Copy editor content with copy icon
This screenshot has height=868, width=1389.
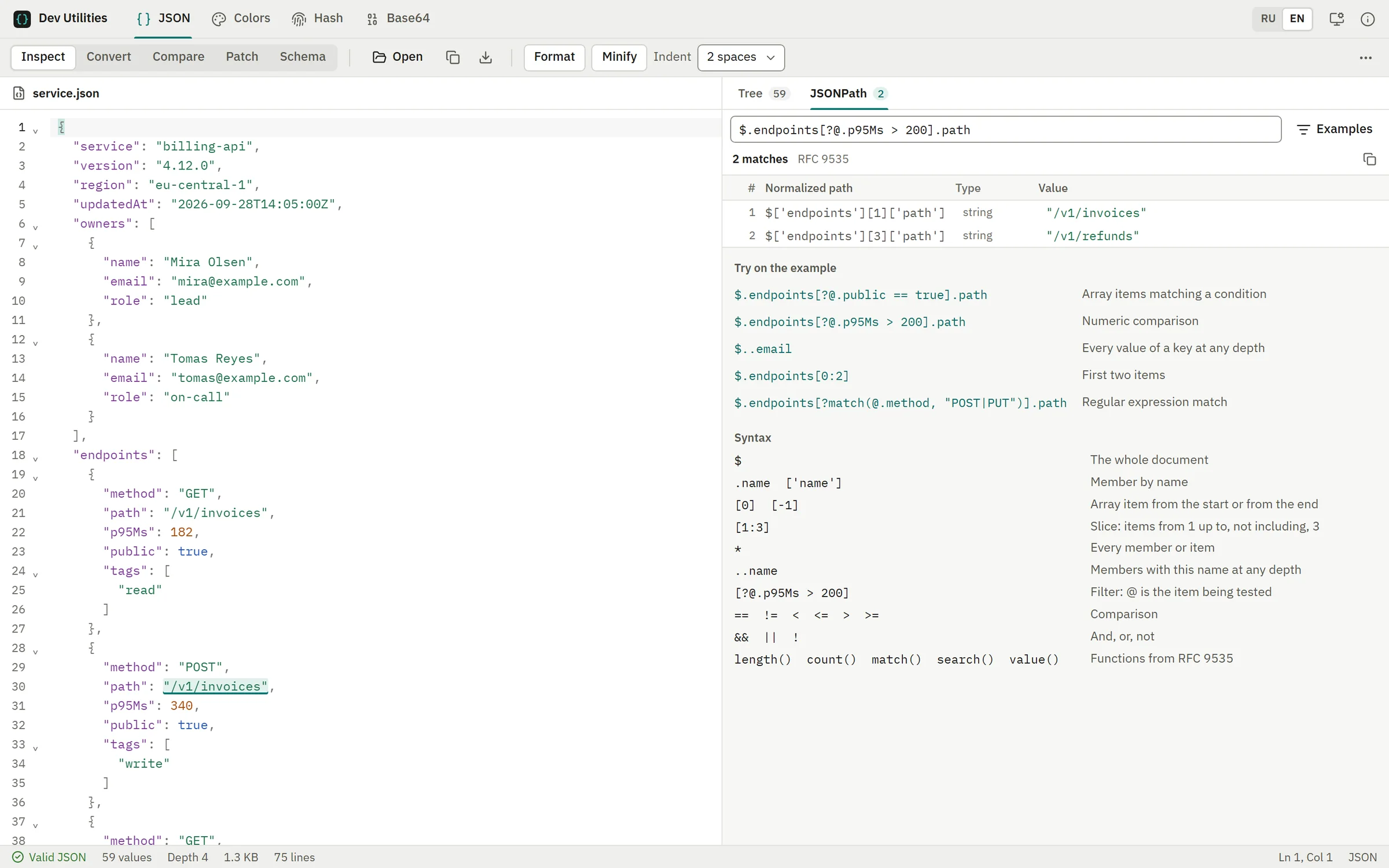tap(453, 57)
